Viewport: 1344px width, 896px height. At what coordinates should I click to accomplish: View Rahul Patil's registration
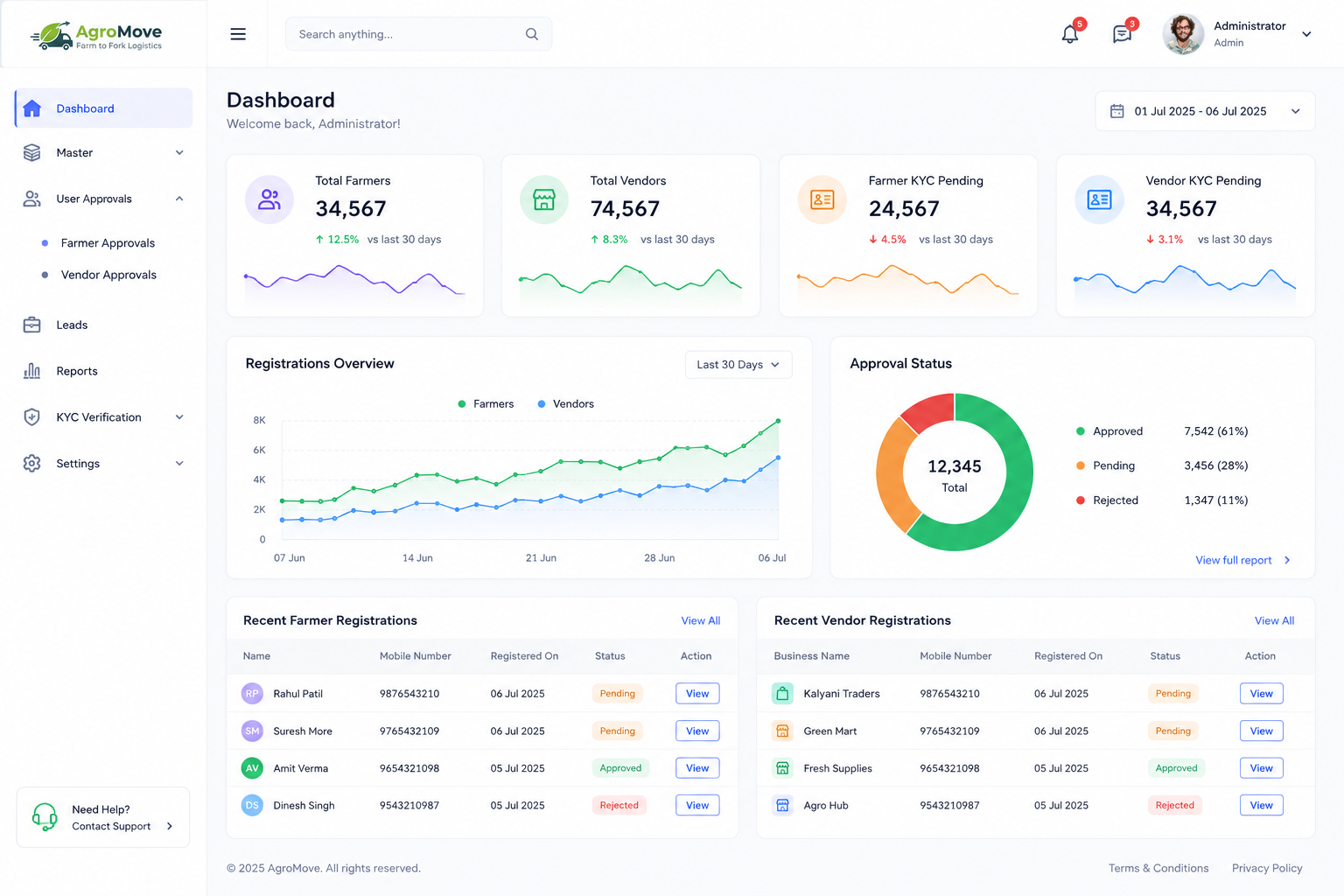point(697,694)
